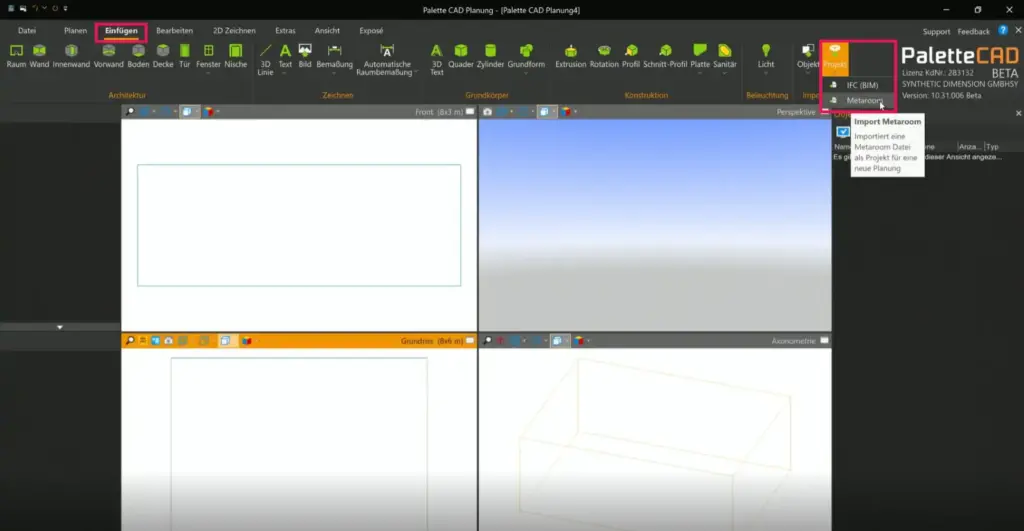Select the Bemaßung tool
Image resolution: width=1024 pixels, height=531 pixels.
pos(334,56)
